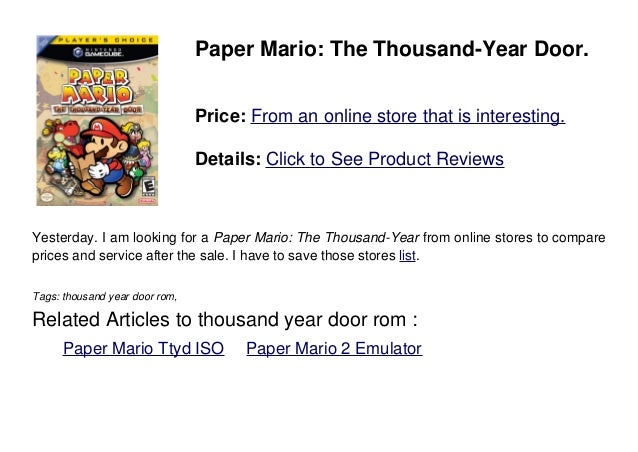Open the Paper Mario 2 Emulator article

(x=334, y=348)
